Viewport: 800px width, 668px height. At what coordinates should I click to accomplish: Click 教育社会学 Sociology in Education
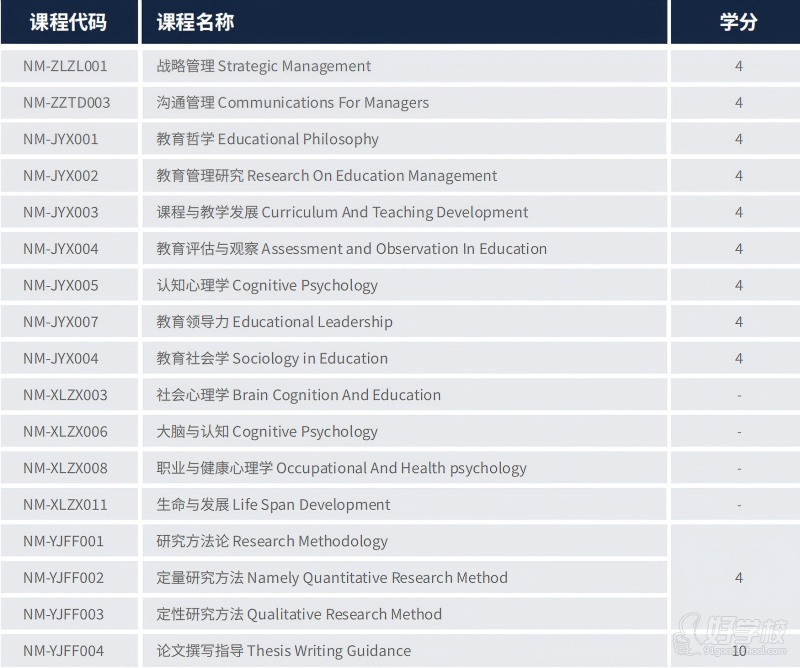272,358
